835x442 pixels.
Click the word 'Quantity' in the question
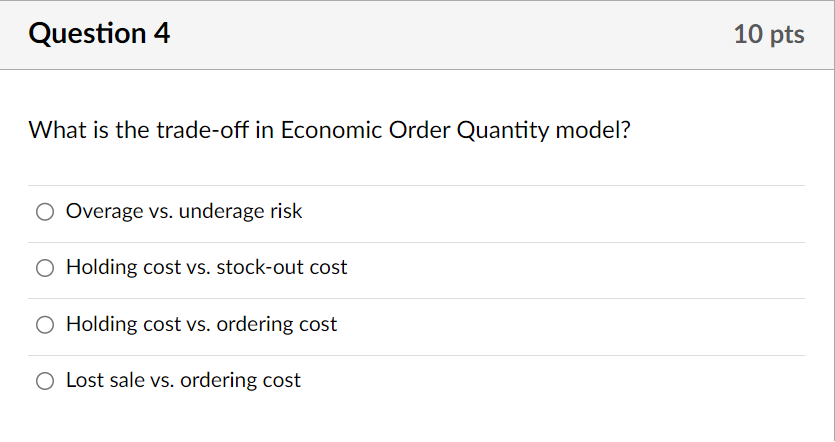pos(502,131)
